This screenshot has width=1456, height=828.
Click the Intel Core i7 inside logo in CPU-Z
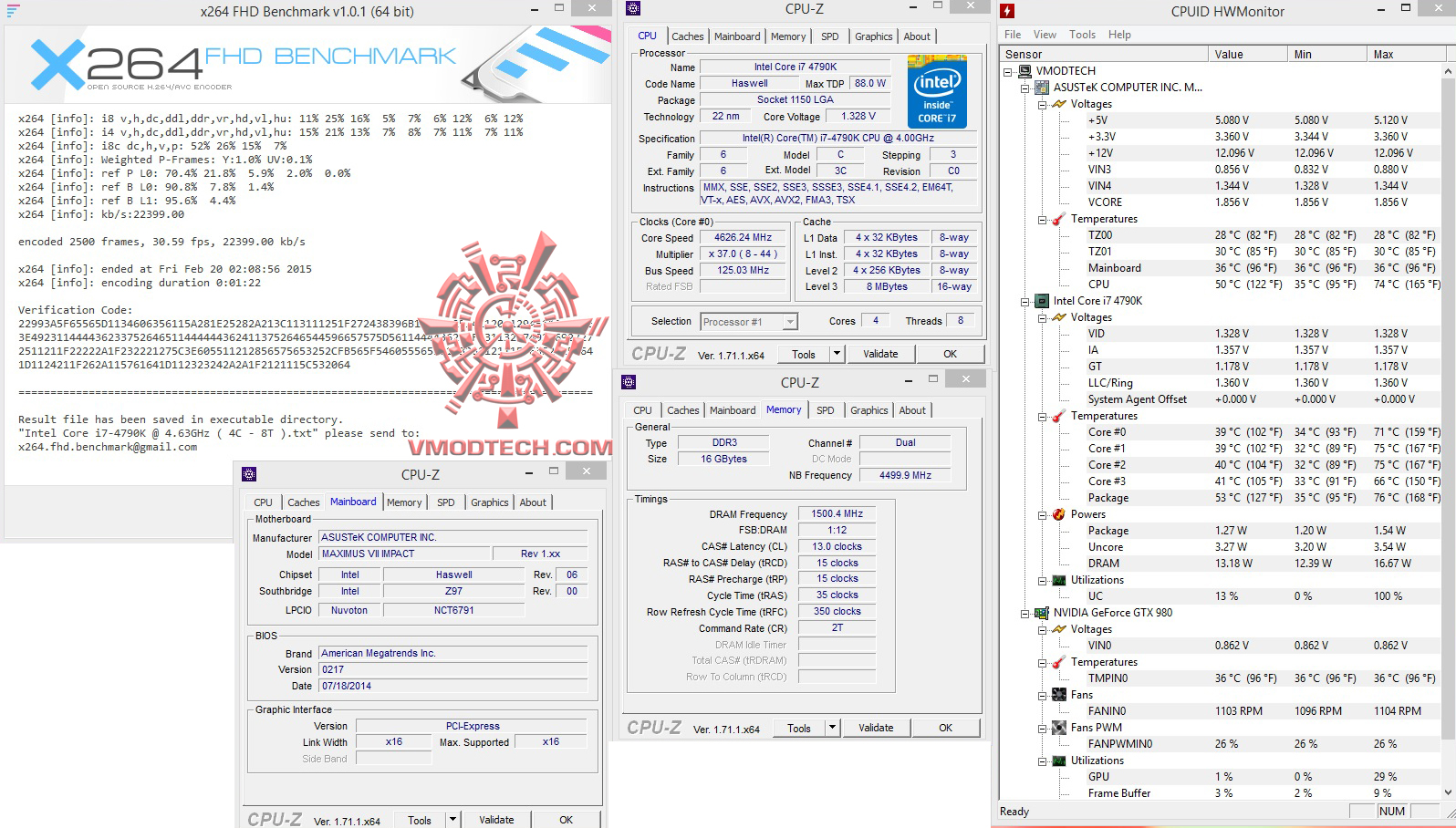(937, 91)
